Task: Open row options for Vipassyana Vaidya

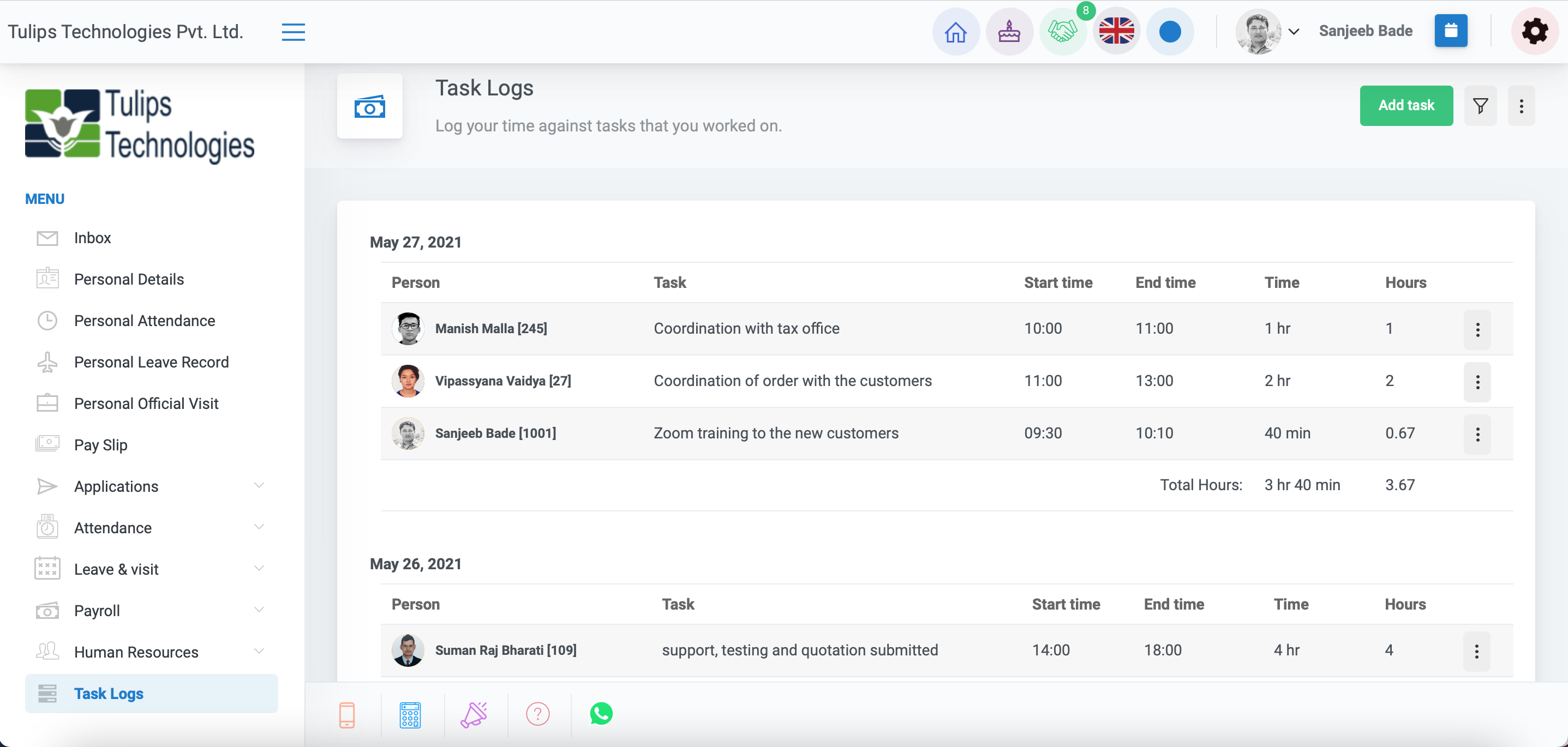Action: 1477,382
